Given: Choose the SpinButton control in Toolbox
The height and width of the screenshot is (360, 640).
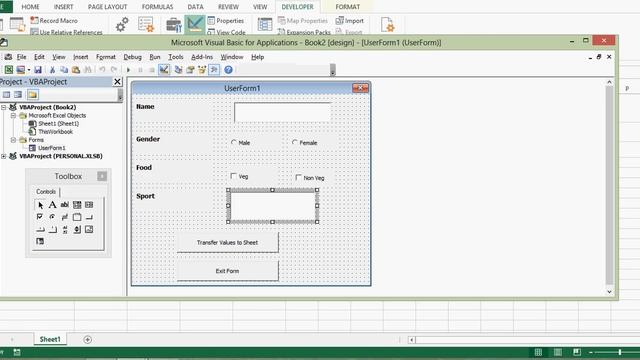Looking at the screenshot, I should [x=77, y=229].
